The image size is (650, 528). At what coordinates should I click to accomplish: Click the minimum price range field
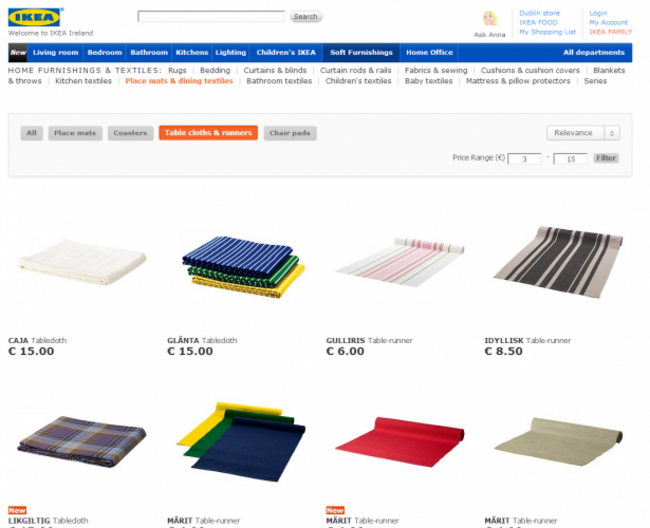pyautogui.click(x=524, y=159)
